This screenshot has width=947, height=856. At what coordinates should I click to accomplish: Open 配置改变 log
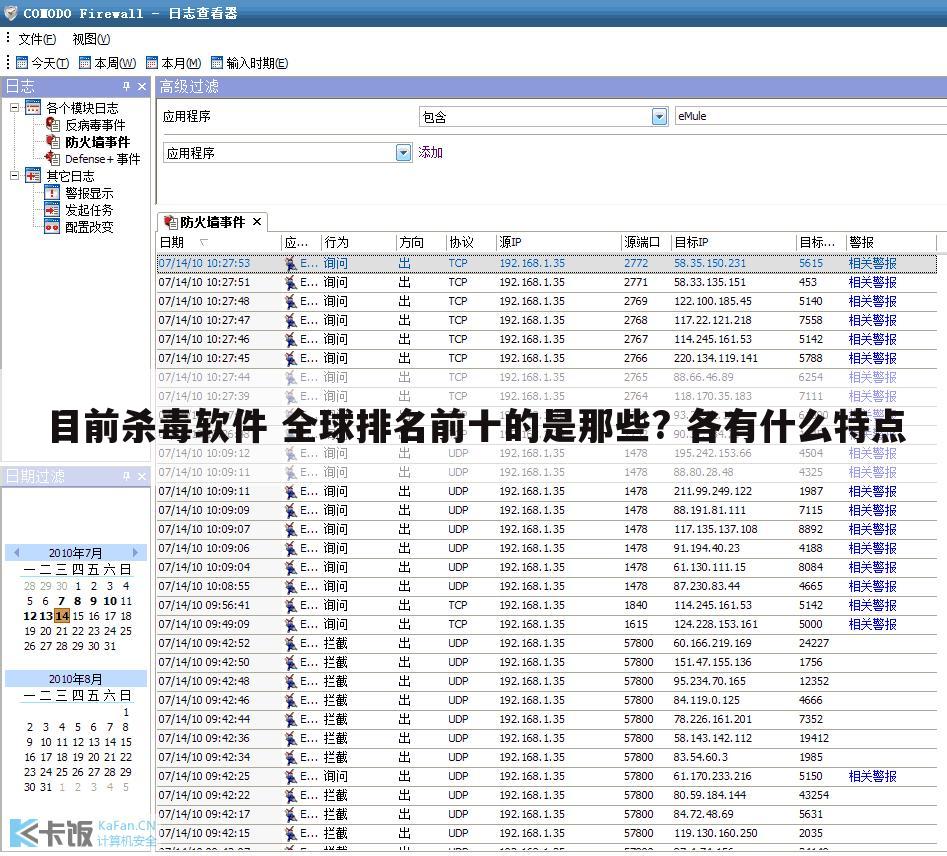(x=89, y=227)
